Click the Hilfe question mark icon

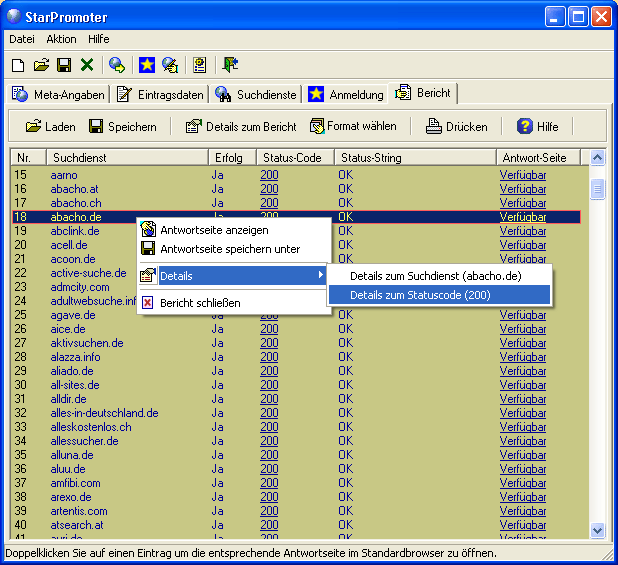[525, 126]
